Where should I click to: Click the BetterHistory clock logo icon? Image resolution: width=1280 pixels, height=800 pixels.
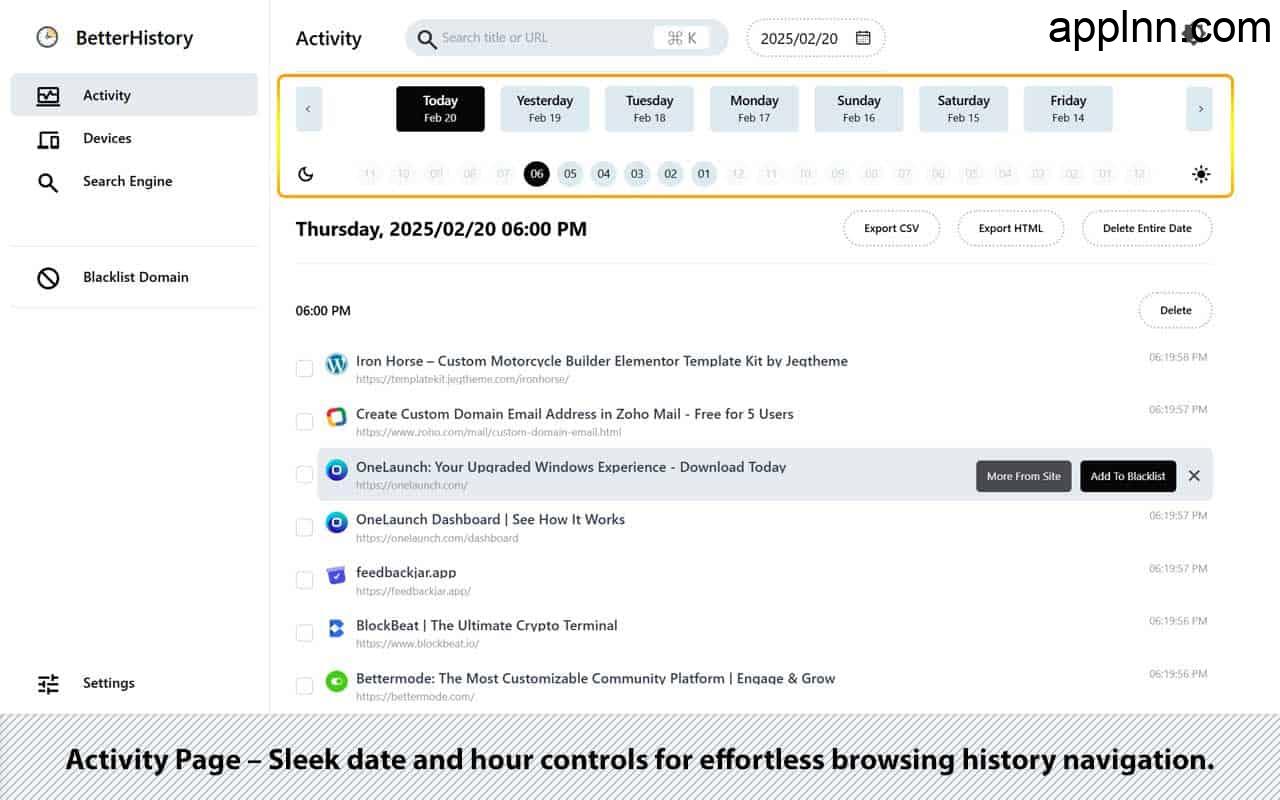pyautogui.click(x=47, y=38)
